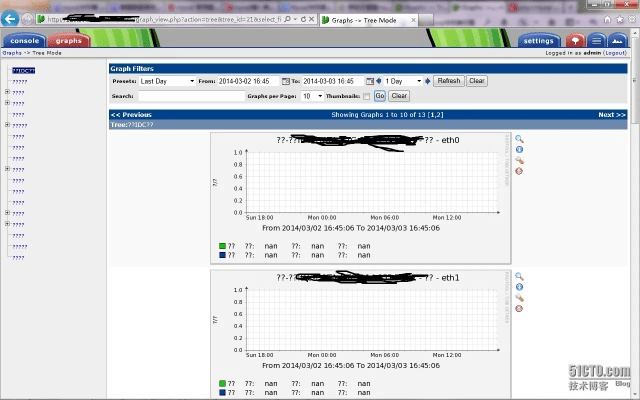
Task: Shift time span forward with right arrow
Action: click(x=428, y=81)
